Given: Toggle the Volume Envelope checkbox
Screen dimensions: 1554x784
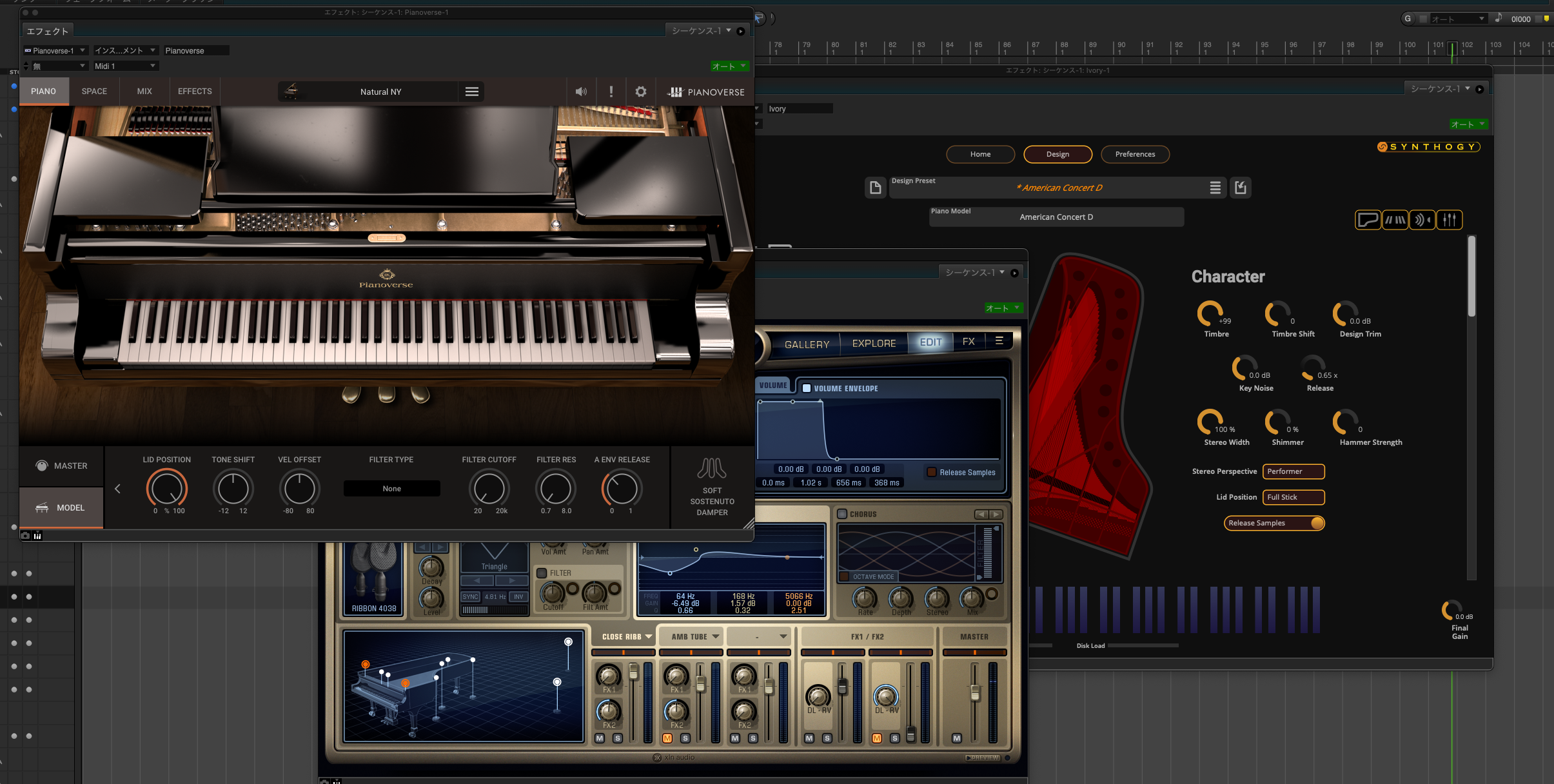Looking at the screenshot, I should click(x=806, y=388).
